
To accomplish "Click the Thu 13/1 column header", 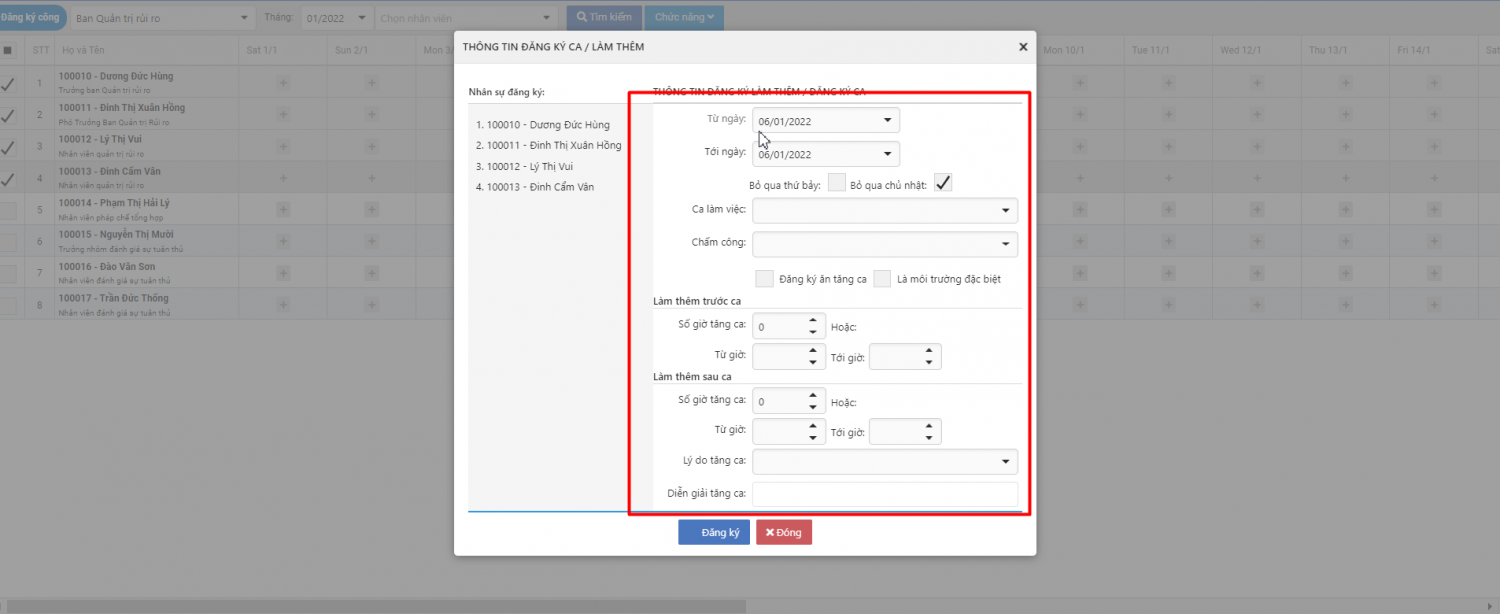I will pyautogui.click(x=1343, y=50).
